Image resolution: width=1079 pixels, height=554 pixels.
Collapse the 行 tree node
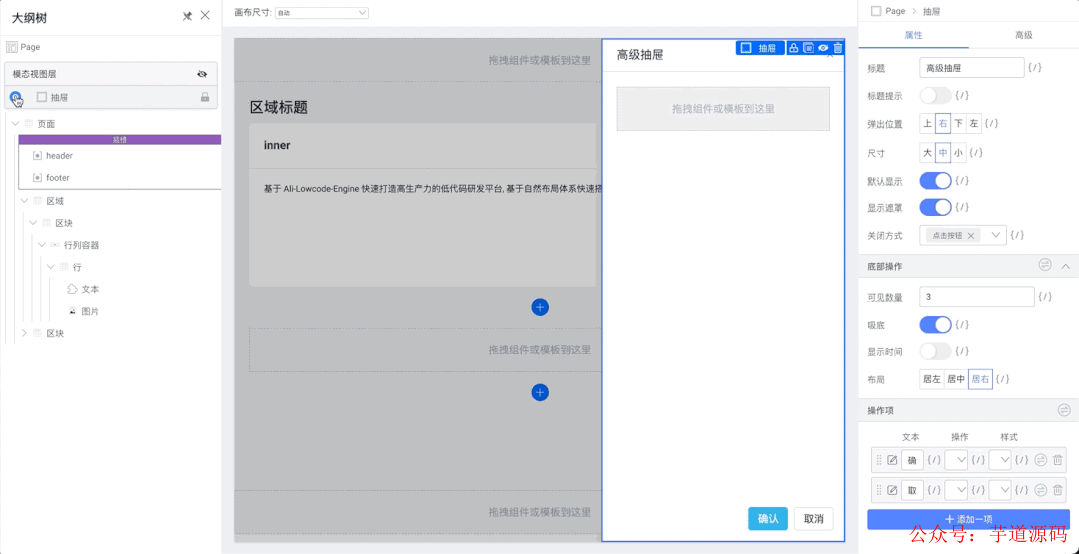(x=51, y=267)
